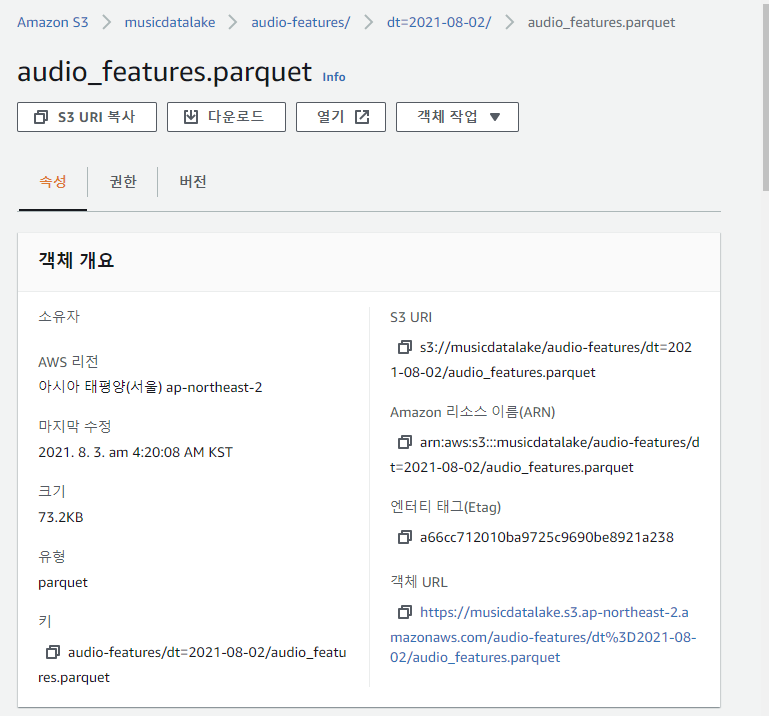The image size is (769, 716).
Task: Select the arn:aws:s3 ARN text
Action: point(545,455)
